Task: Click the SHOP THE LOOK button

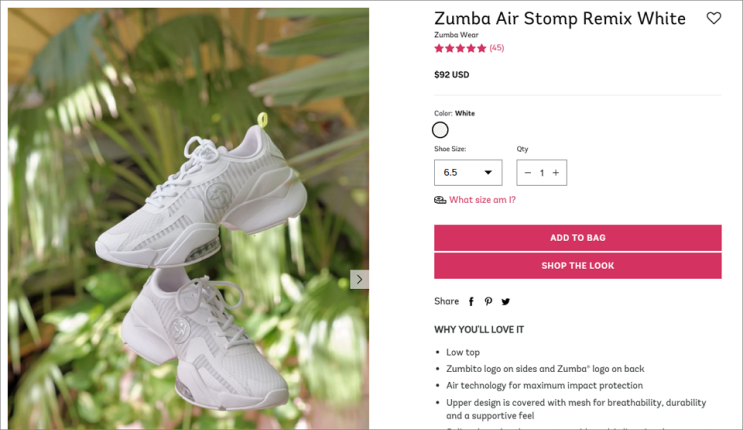Action: click(577, 266)
